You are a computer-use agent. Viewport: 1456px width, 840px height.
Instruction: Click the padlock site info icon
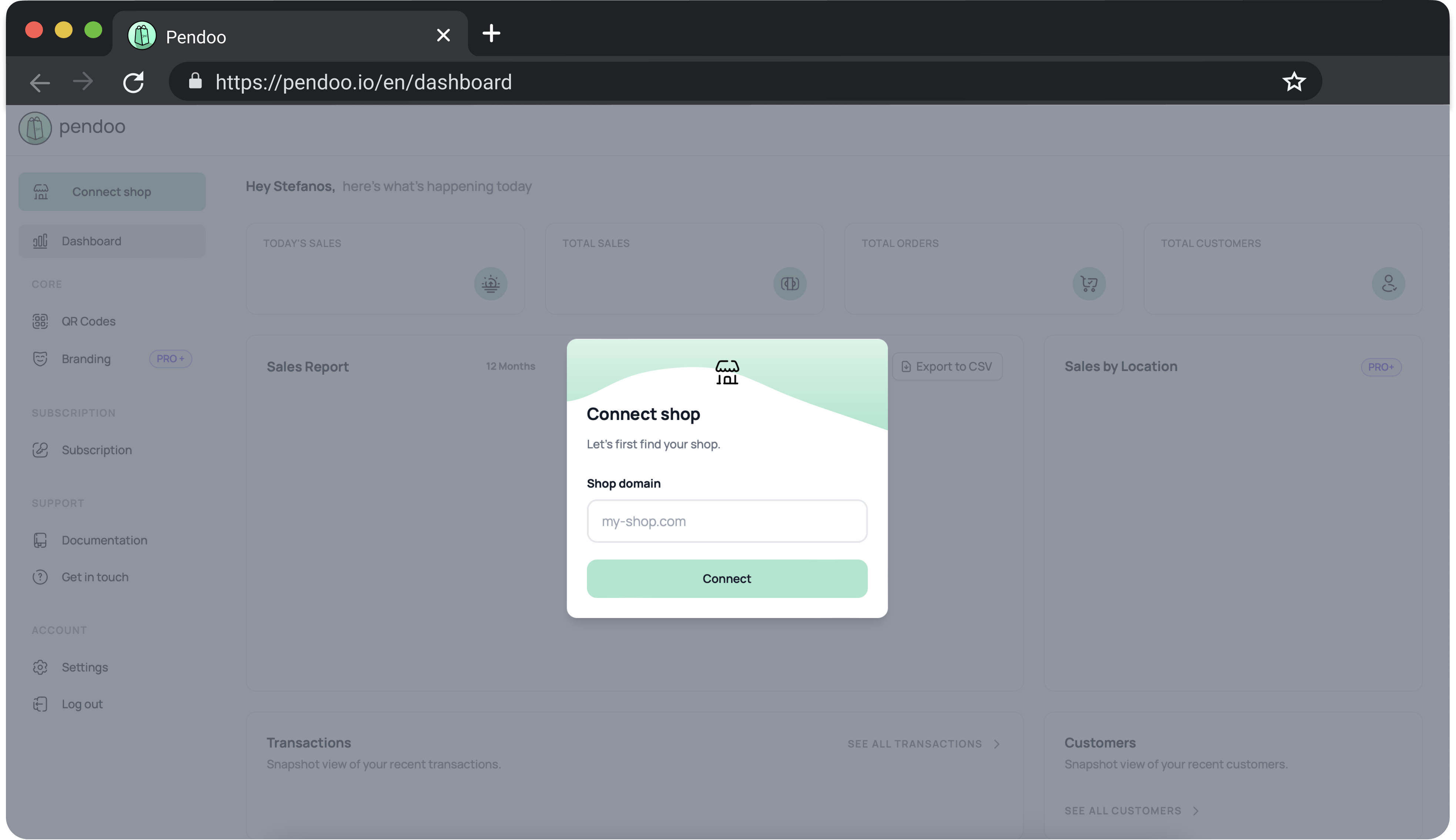pos(195,81)
